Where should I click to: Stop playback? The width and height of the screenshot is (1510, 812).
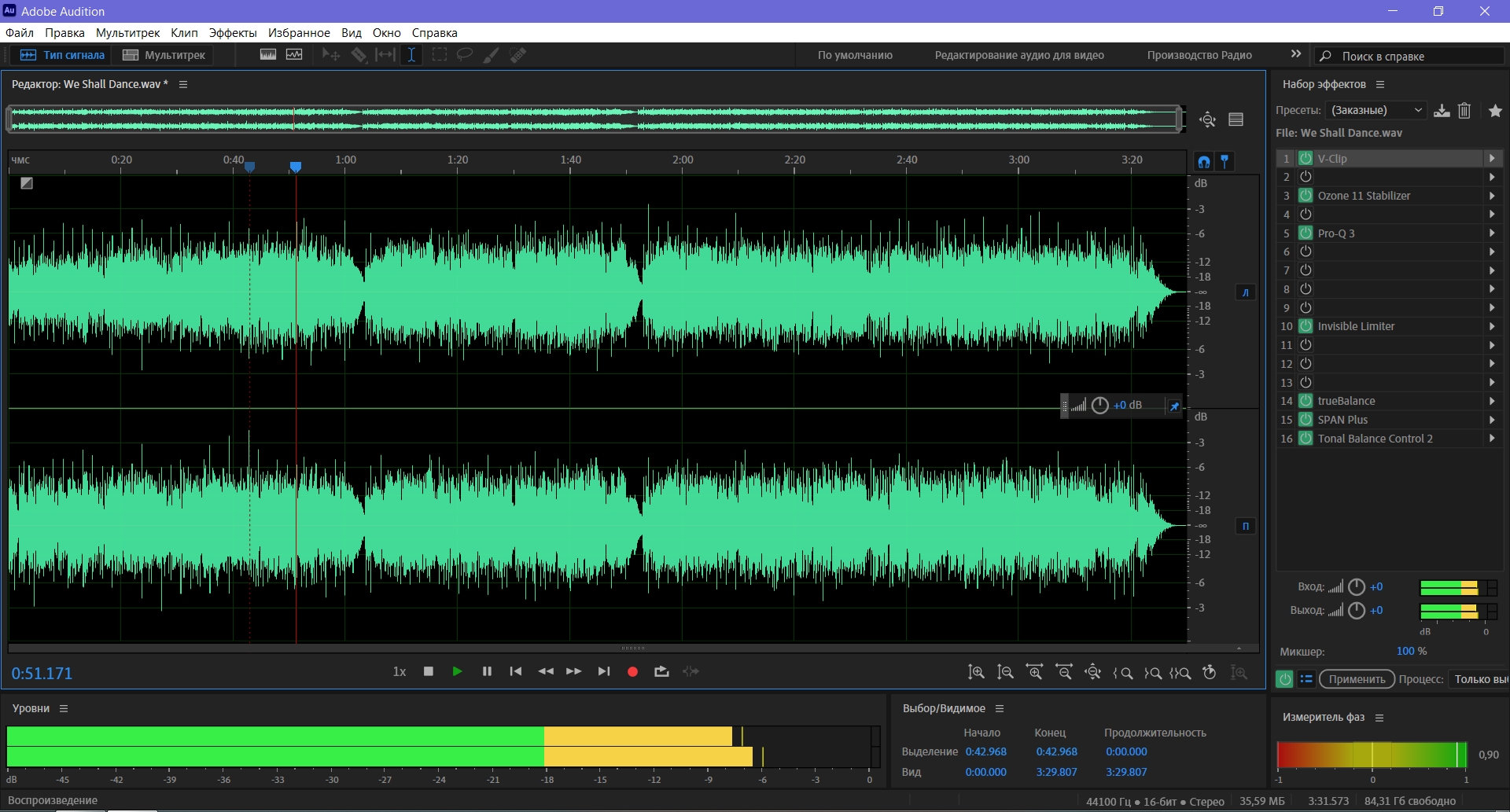[429, 671]
